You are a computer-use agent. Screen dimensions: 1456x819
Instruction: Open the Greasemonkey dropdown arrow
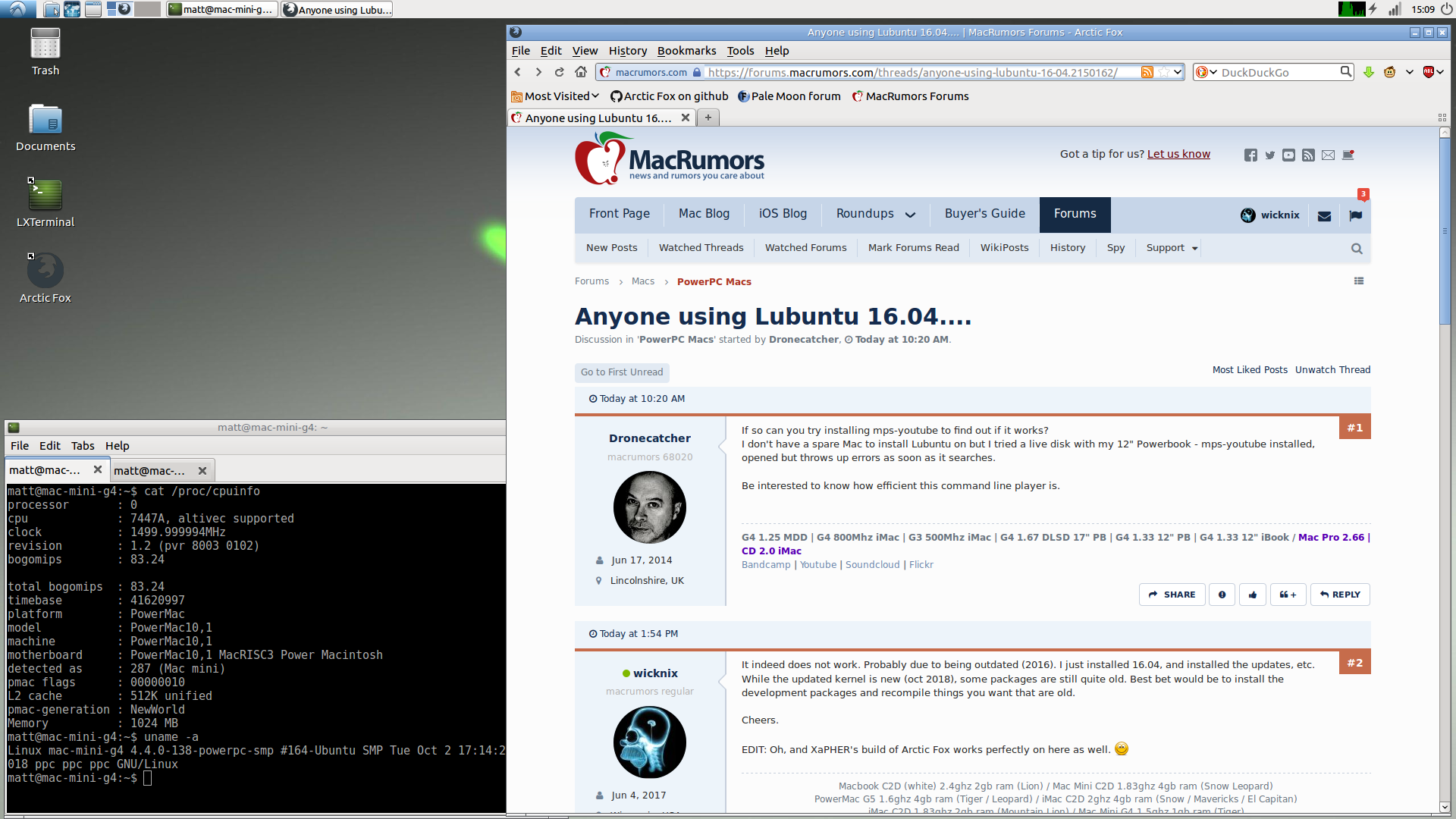1410,72
